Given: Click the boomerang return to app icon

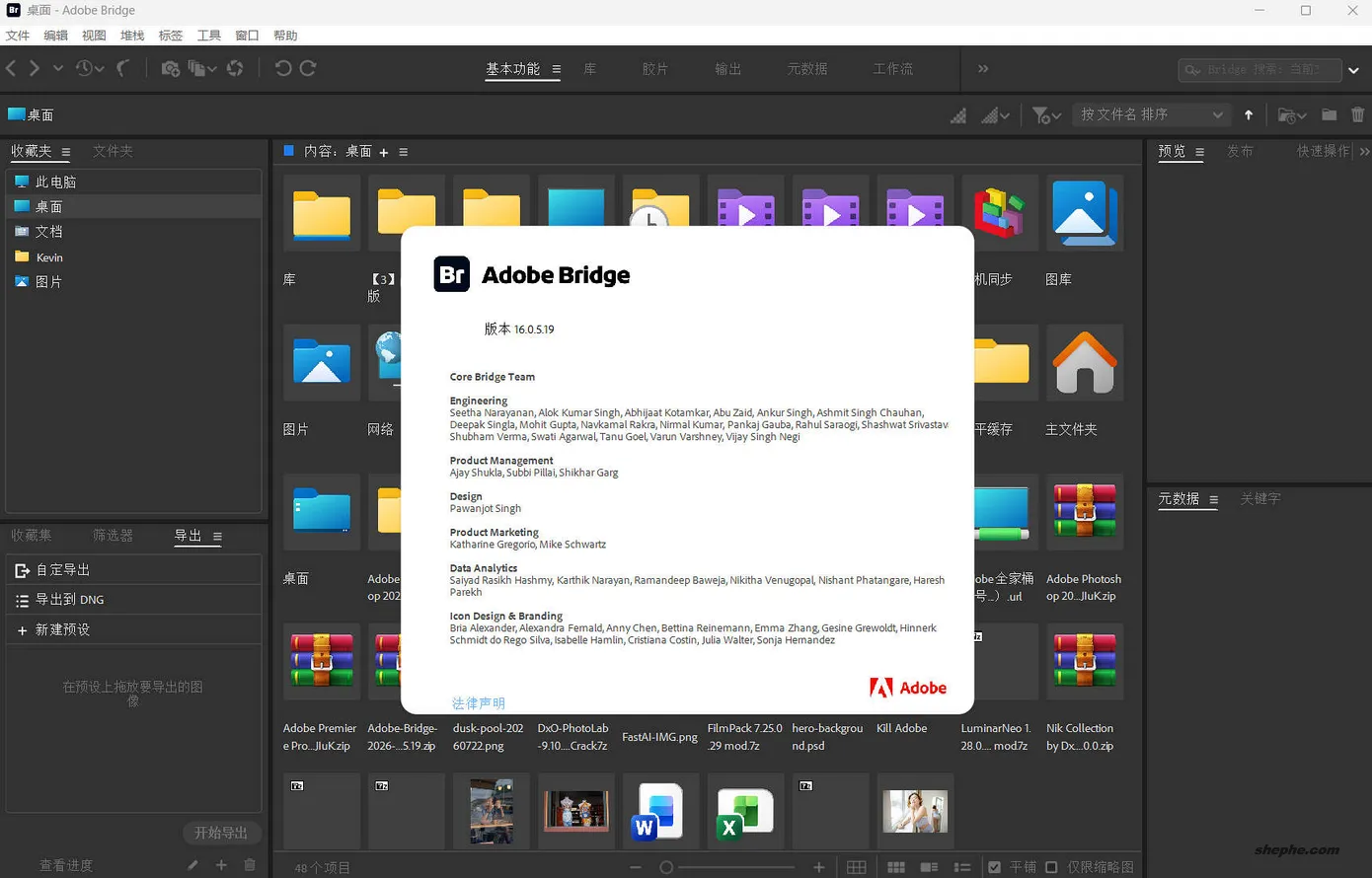Looking at the screenshot, I should (122, 68).
